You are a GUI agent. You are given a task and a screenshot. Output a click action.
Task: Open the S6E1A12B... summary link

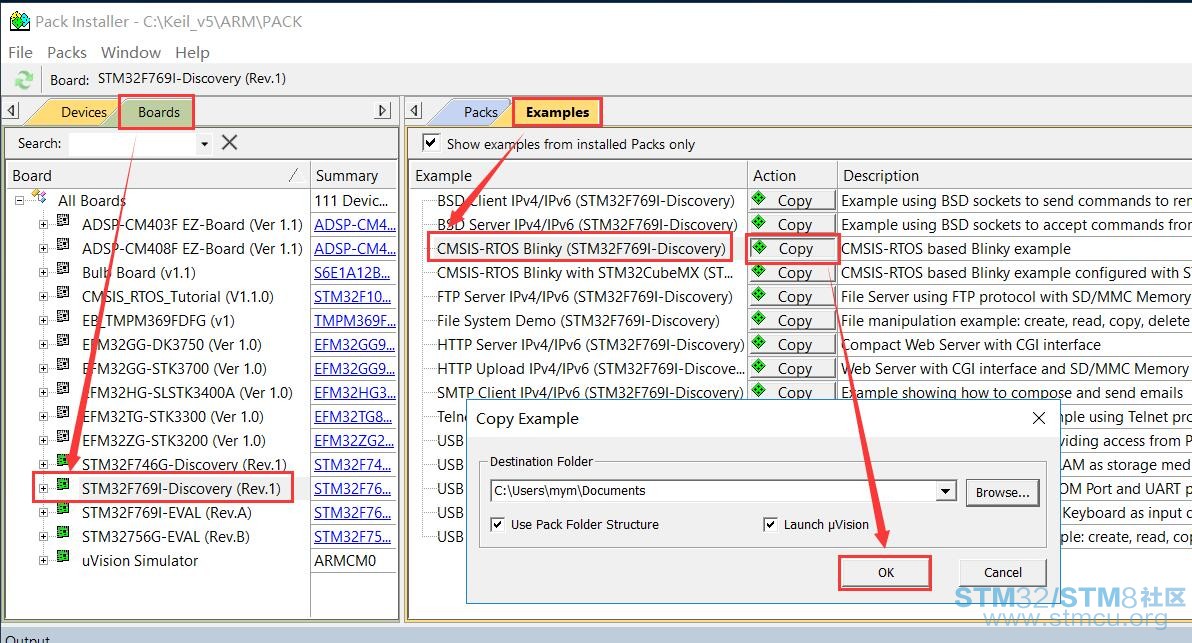pyautogui.click(x=352, y=272)
